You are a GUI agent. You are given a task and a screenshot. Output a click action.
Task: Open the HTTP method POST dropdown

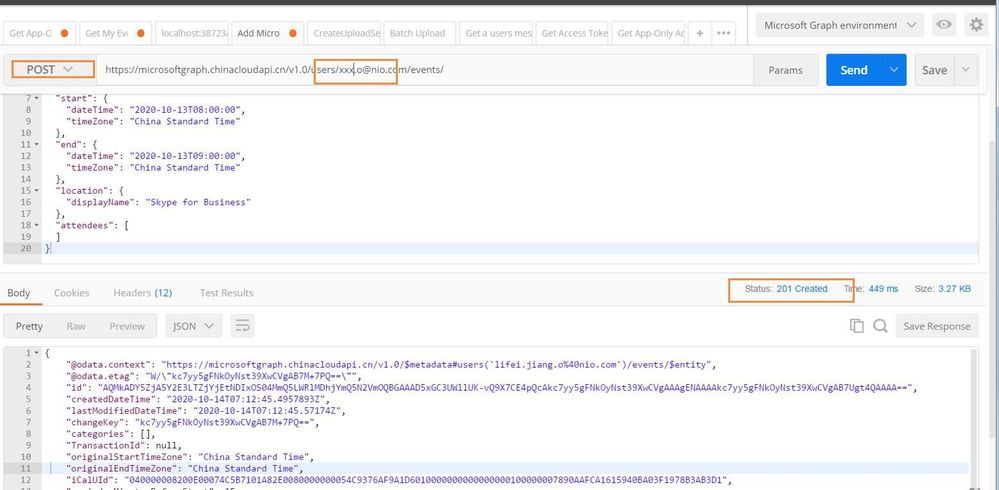[x=50, y=69]
